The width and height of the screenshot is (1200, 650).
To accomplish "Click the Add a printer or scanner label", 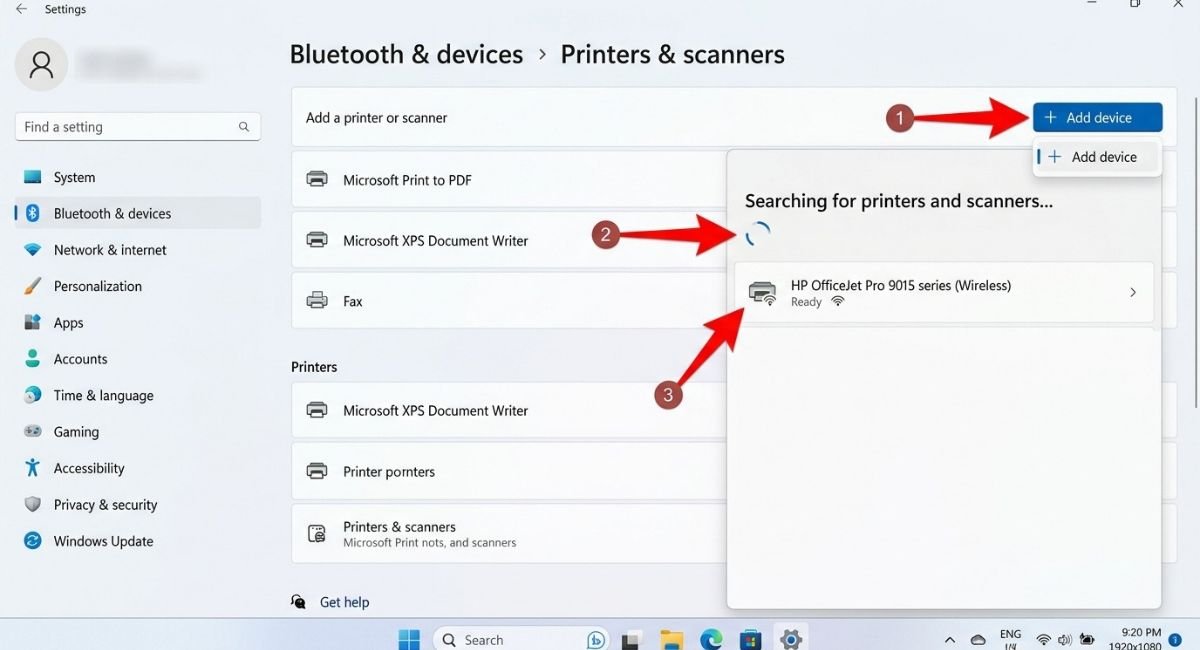I will pyautogui.click(x=376, y=117).
